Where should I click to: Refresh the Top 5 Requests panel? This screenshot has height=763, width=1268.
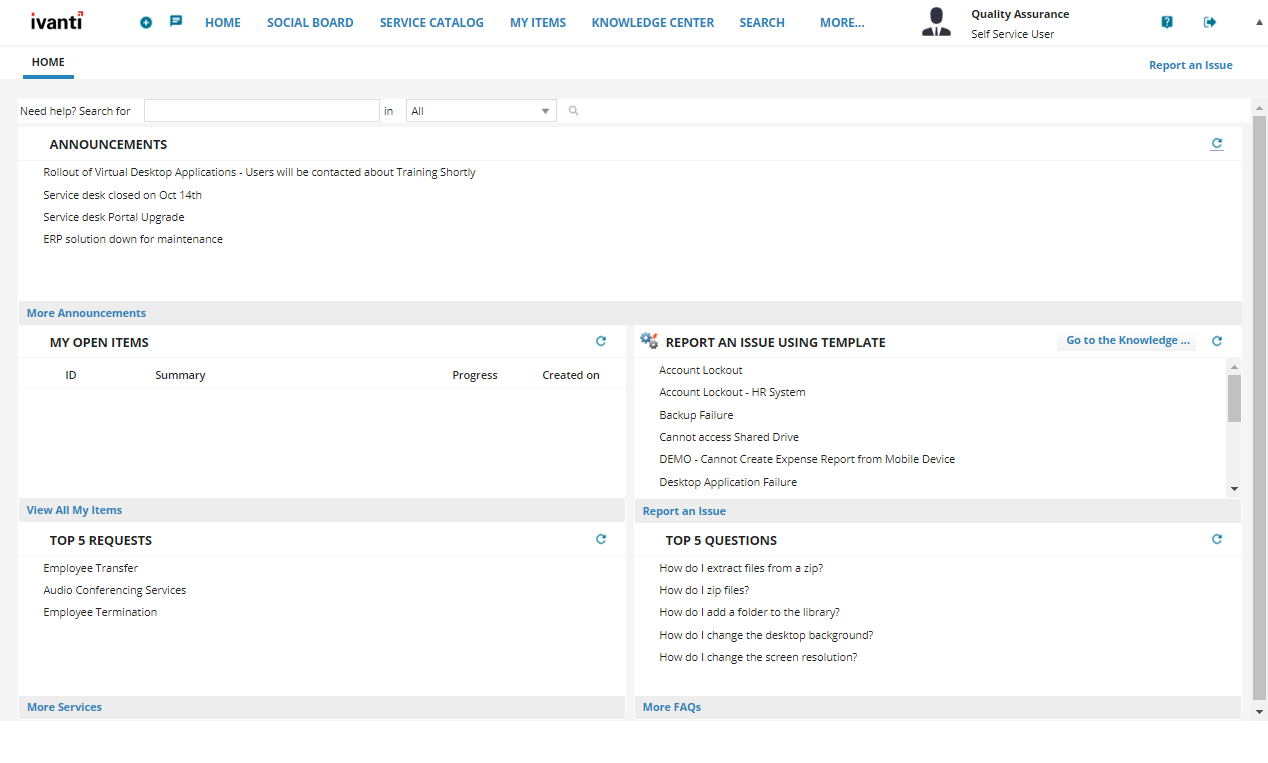coord(601,538)
